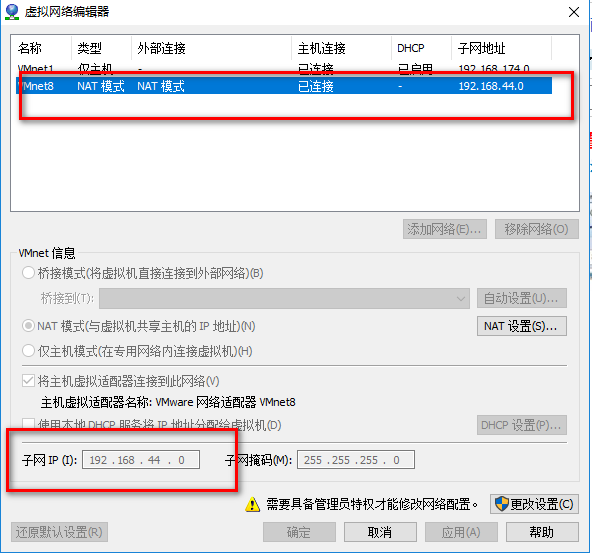Click the 需要具备管理员特权 warning text
This screenshot has width=592, height=553.
coord(372,504)
